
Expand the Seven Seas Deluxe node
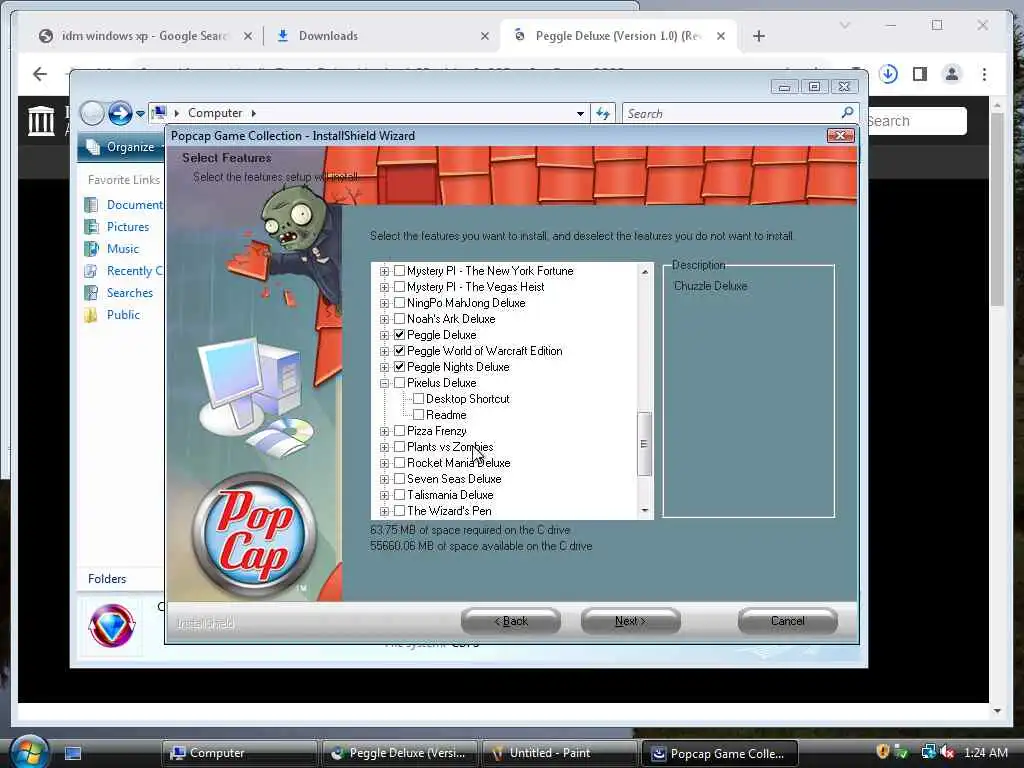[384, 479]
